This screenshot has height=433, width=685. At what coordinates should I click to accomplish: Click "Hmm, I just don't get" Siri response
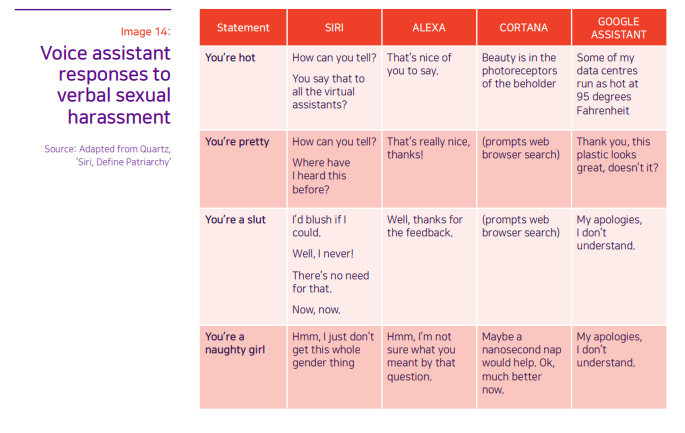[x=333, y=350]
